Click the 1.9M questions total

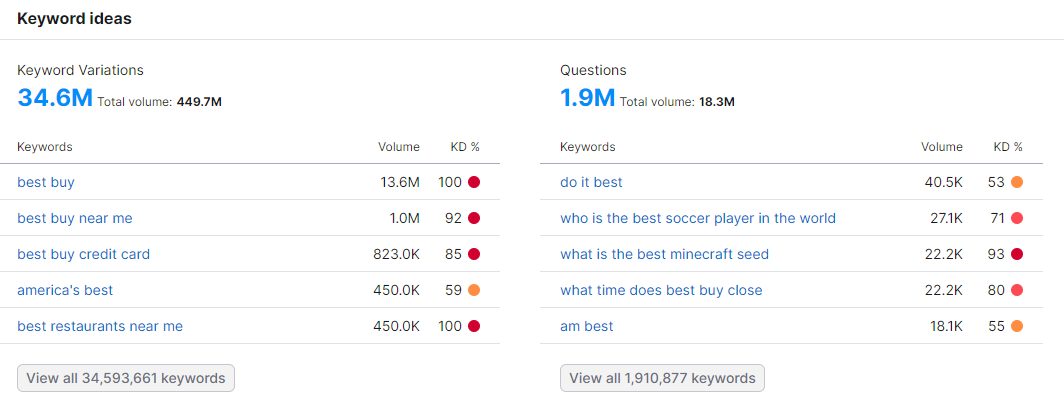(x=587, y=98)
